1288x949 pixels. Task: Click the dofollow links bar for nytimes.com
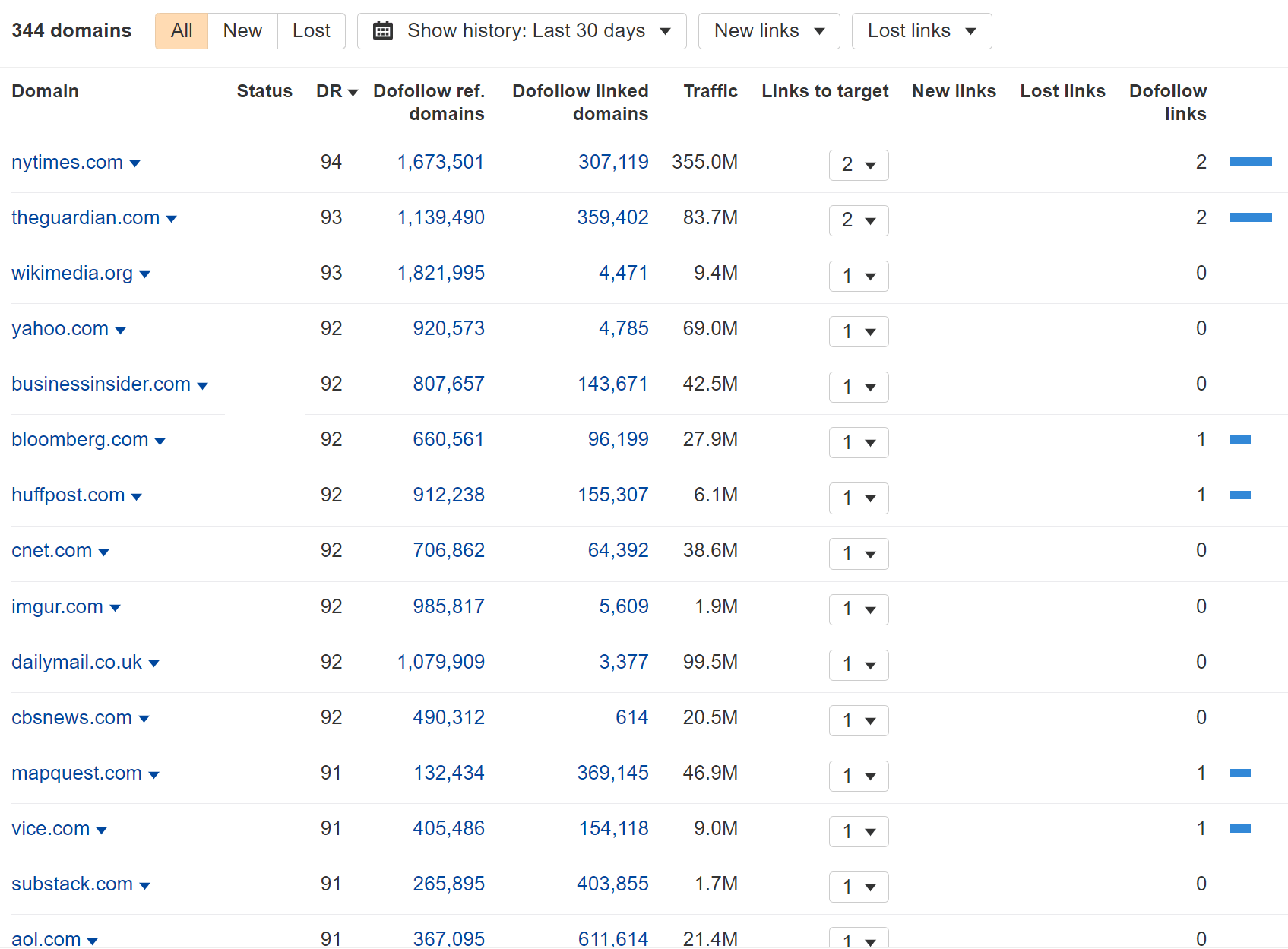(1251, 161)
